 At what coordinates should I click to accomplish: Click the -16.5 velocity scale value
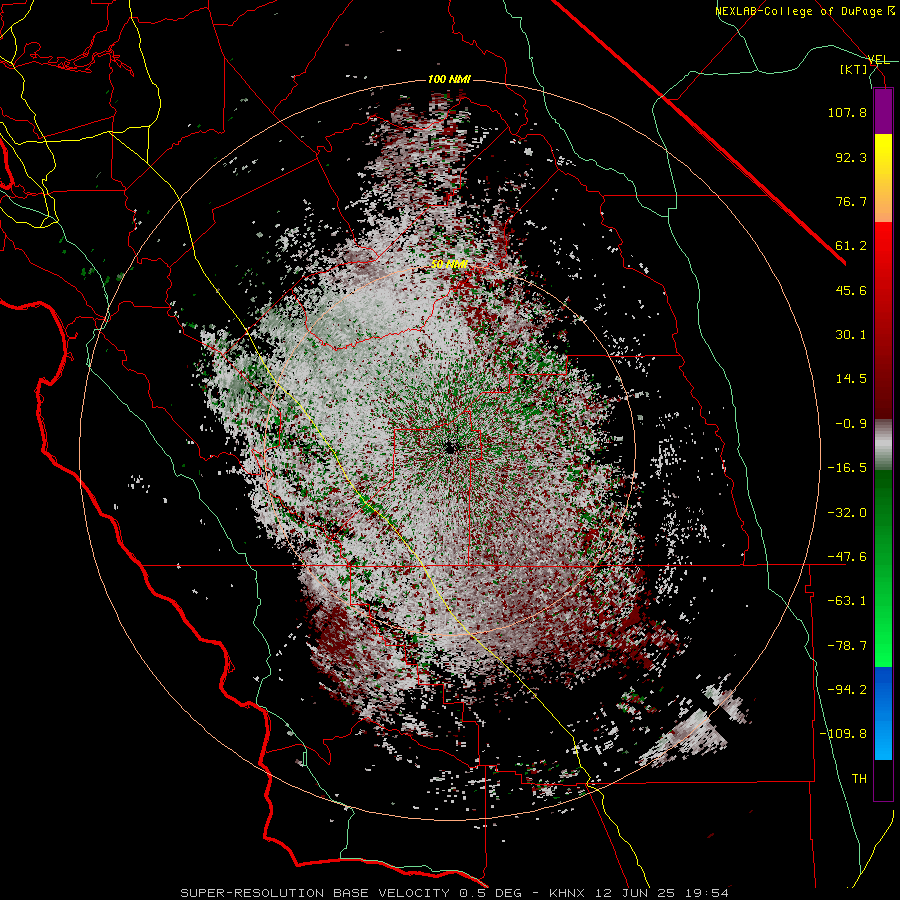tap(847, 468)
